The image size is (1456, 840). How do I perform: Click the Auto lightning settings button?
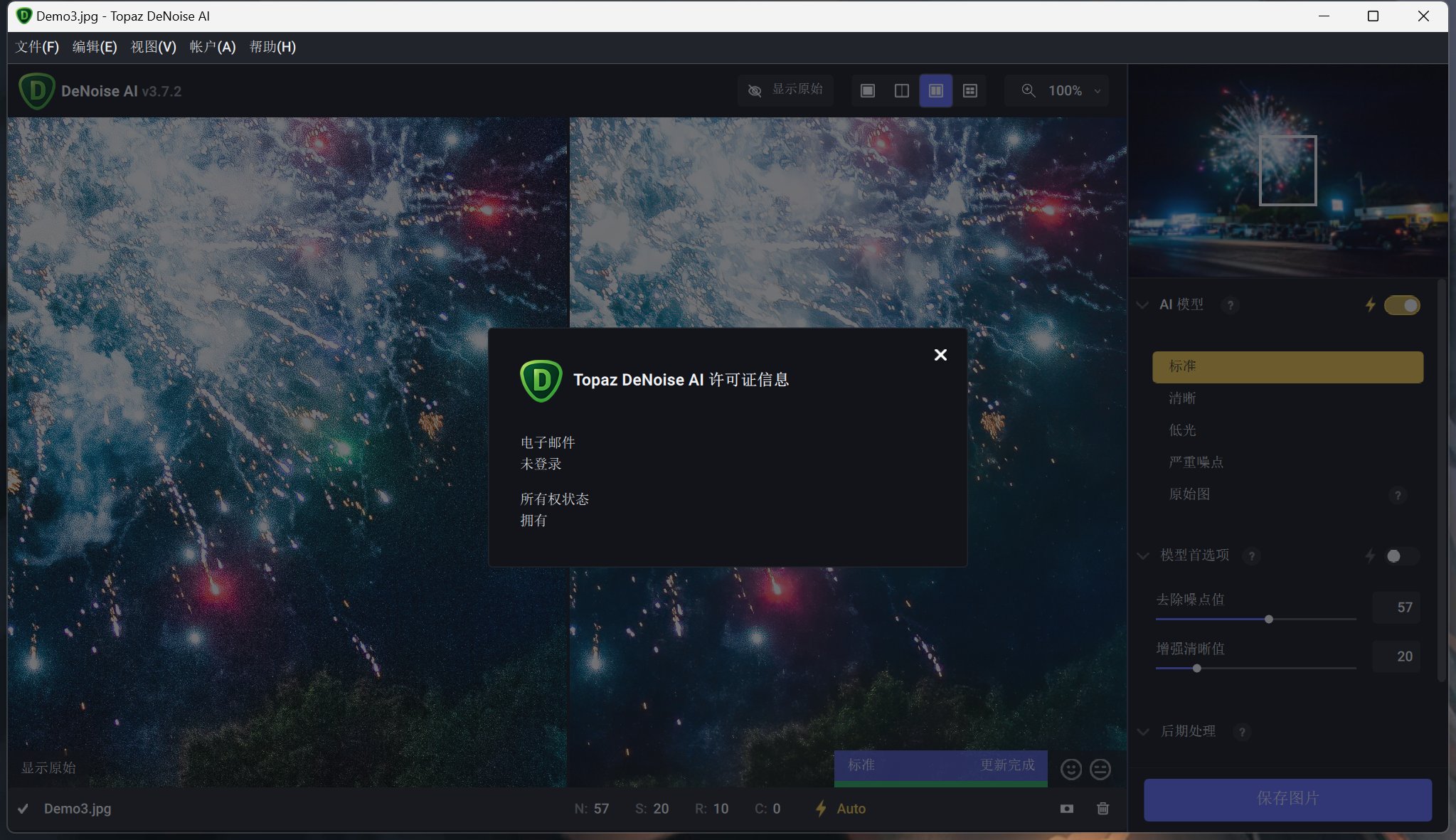coord(840,809)
